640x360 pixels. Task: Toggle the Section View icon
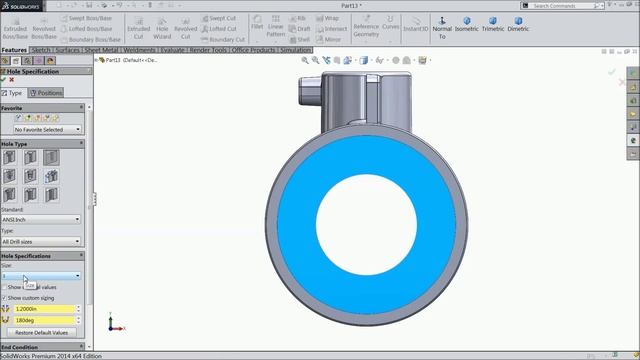(337, 60)
